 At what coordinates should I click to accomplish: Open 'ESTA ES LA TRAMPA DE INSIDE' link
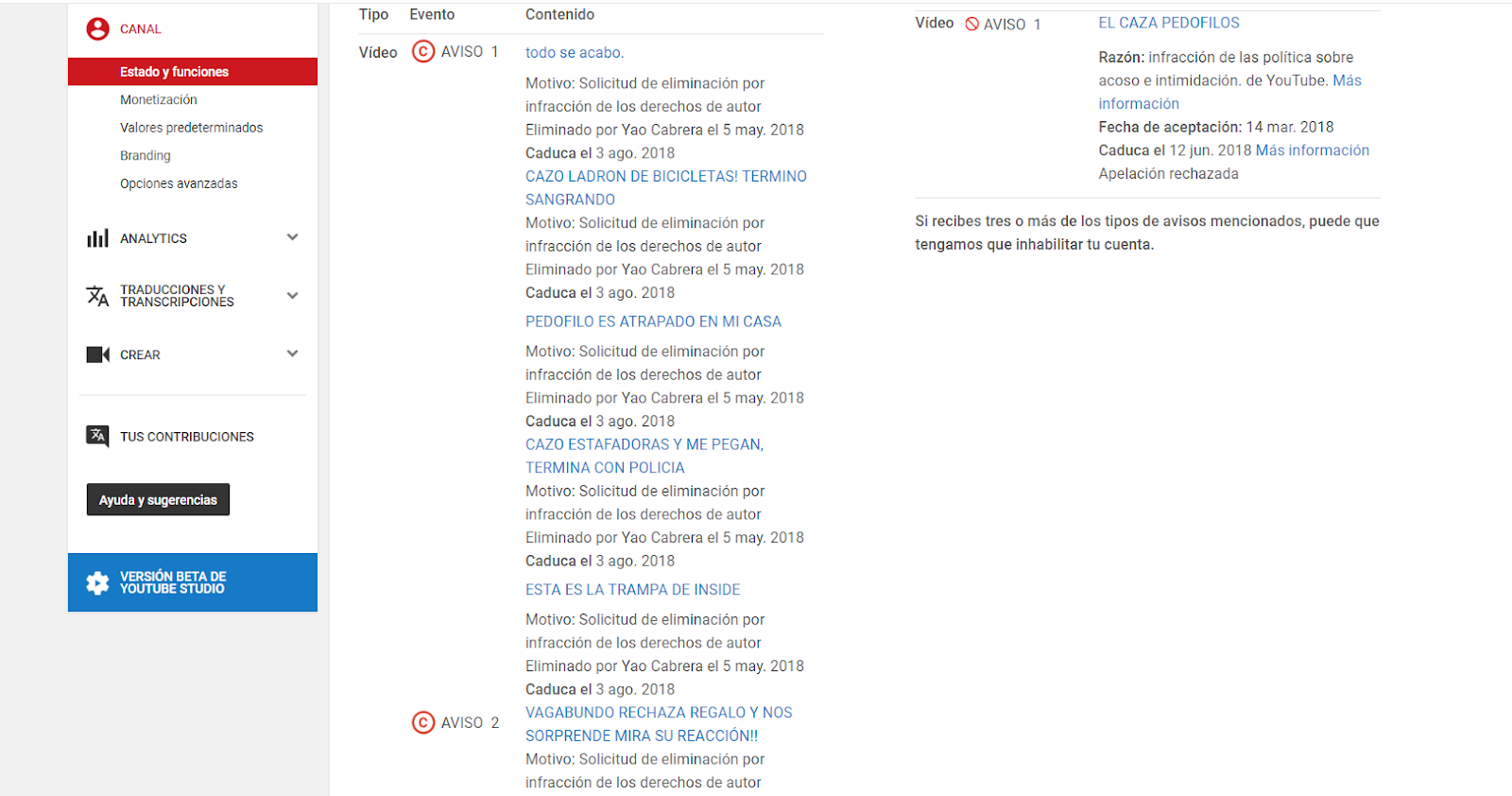coord(632,590)
